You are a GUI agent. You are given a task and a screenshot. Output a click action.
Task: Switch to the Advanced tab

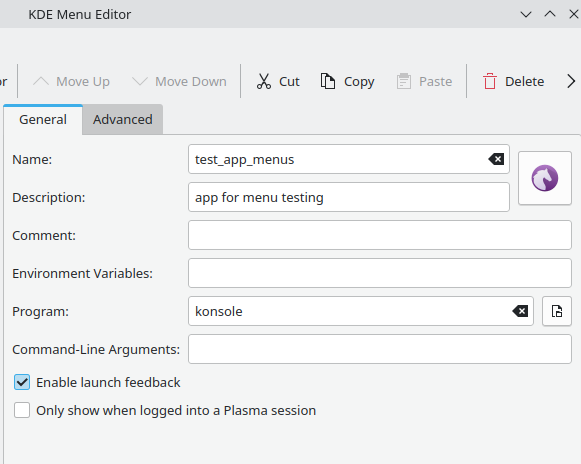pos(123,119)
